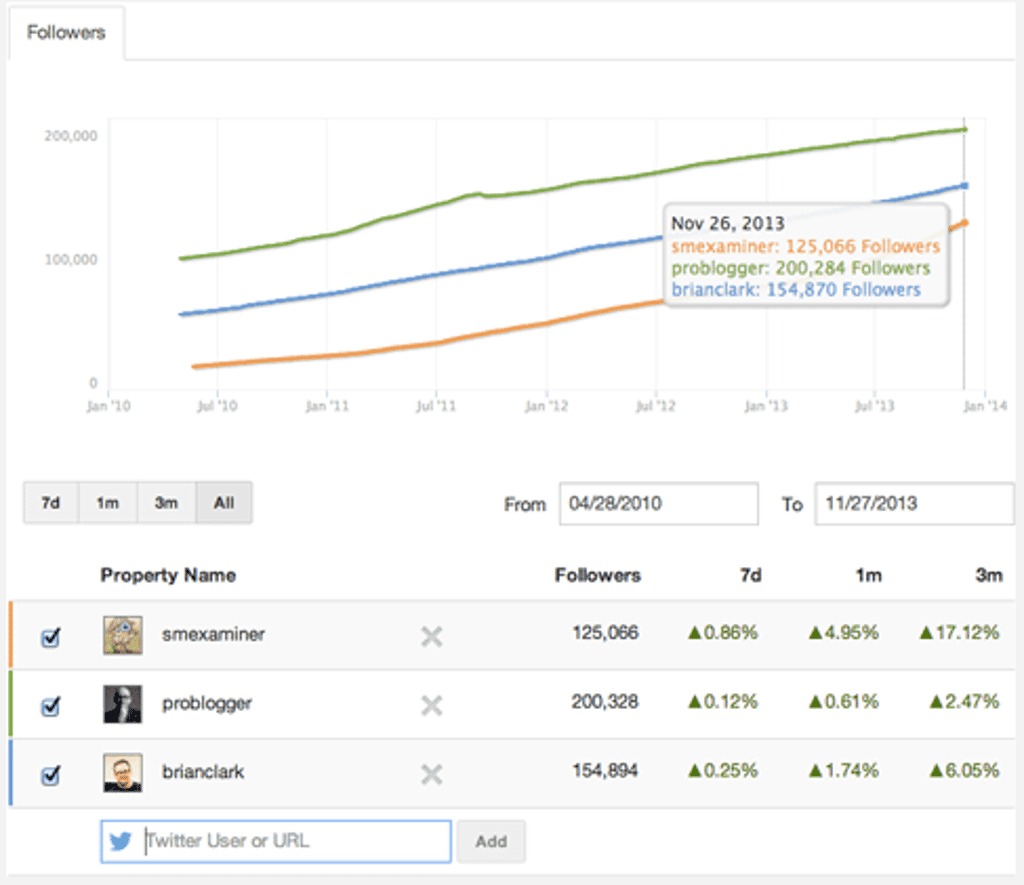Click smexaminer 7d growth 0.86%
The image size is (1024, 885).
[723, 633]
